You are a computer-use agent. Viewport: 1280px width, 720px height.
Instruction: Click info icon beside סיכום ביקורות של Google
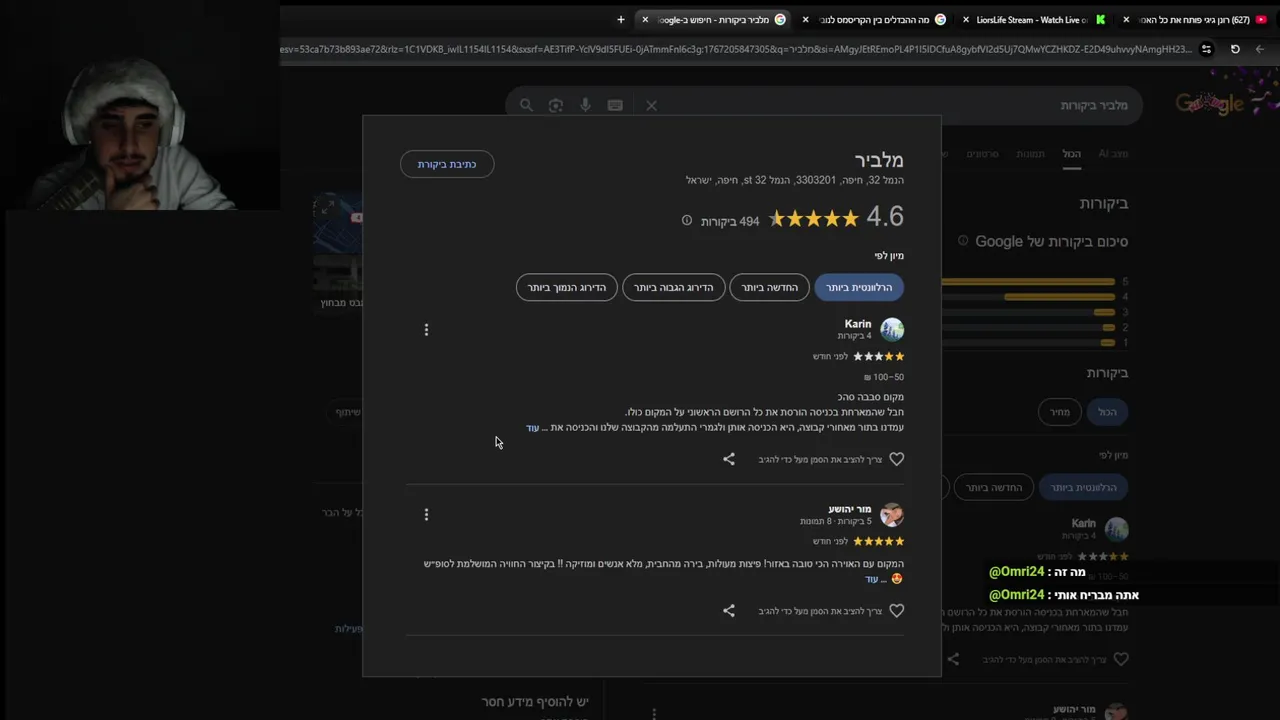tap(963, 241)
